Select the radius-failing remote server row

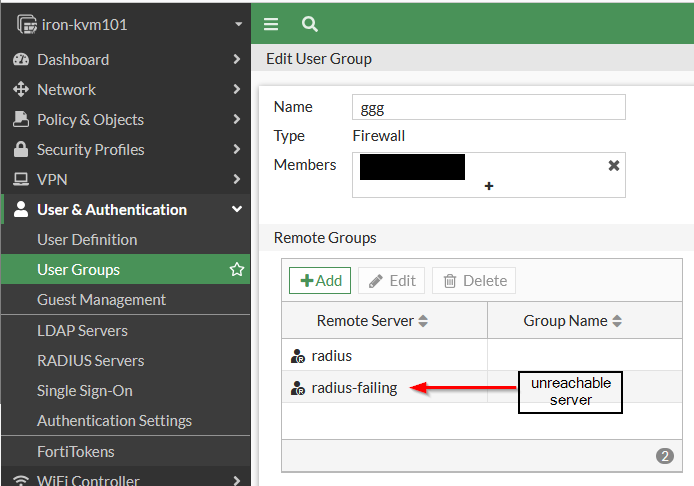[482, 387]
